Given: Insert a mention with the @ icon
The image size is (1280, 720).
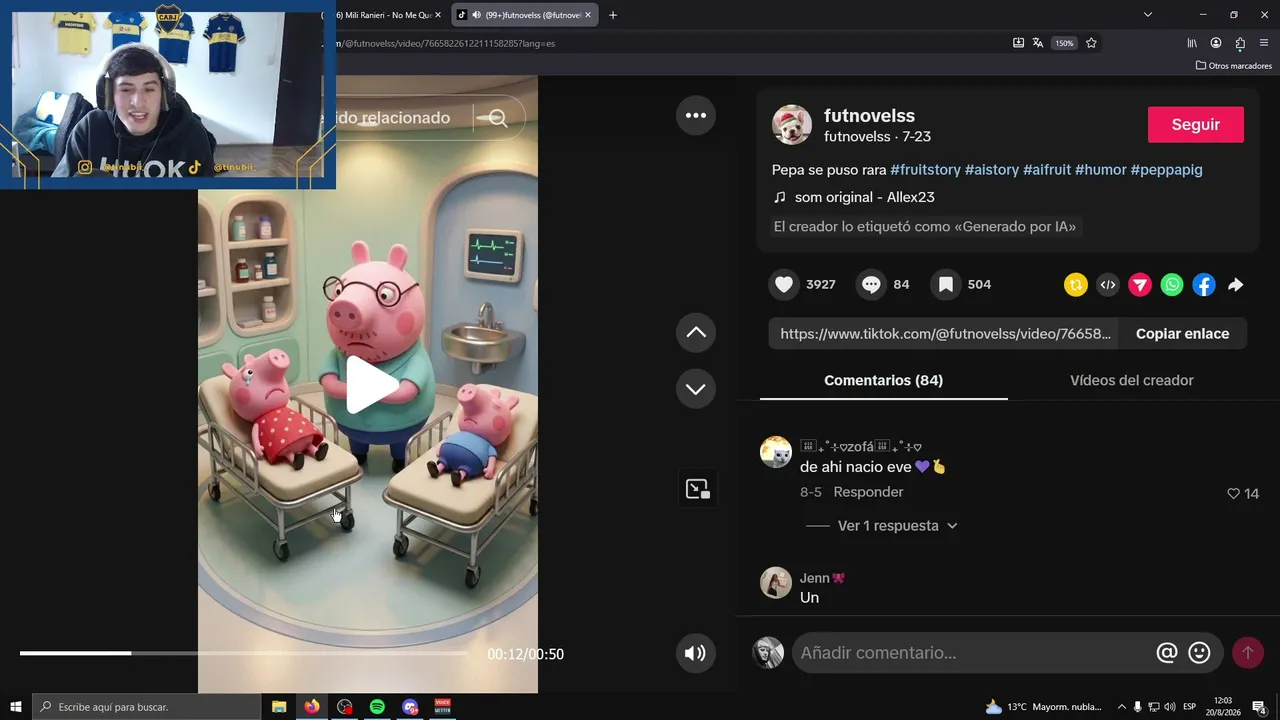Looking at the screenshot, I should coord(1166,653).
